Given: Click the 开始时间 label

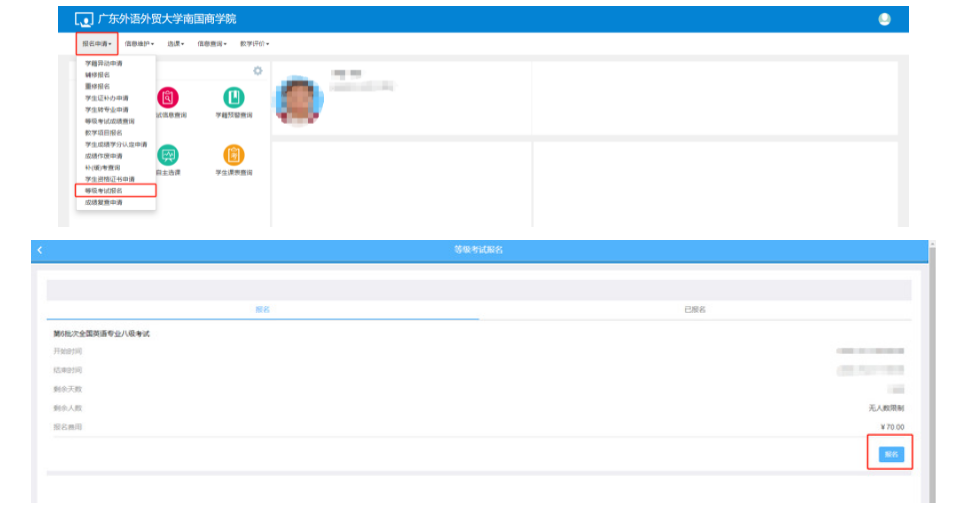Looking at the screenshot, I should [67, 351].
